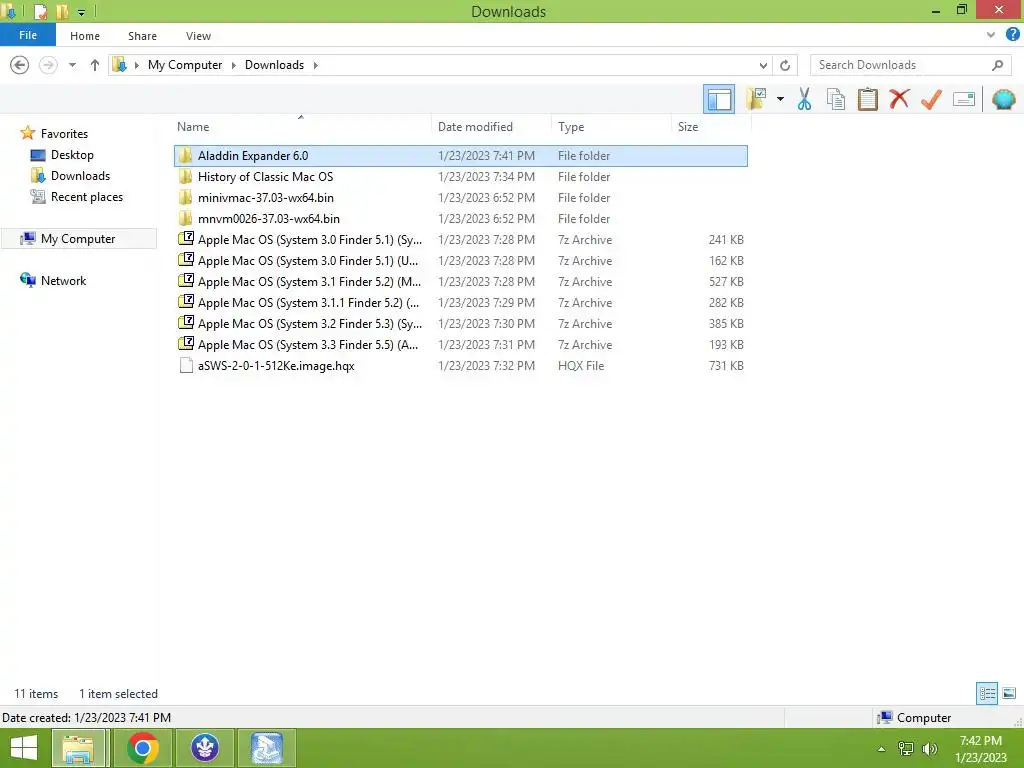1024x768 pixels.
Task: Open the View ribbon tab
Action: point(198,36)
